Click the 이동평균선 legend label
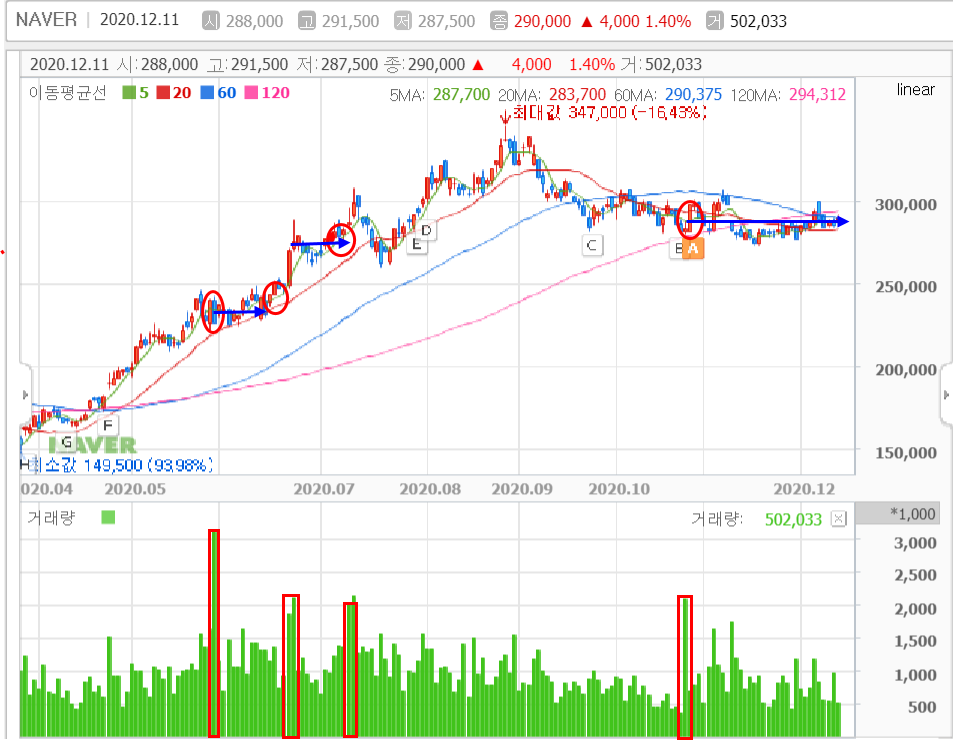The height and width of the screenshot is (740, 953). click(x=67, y=93)
